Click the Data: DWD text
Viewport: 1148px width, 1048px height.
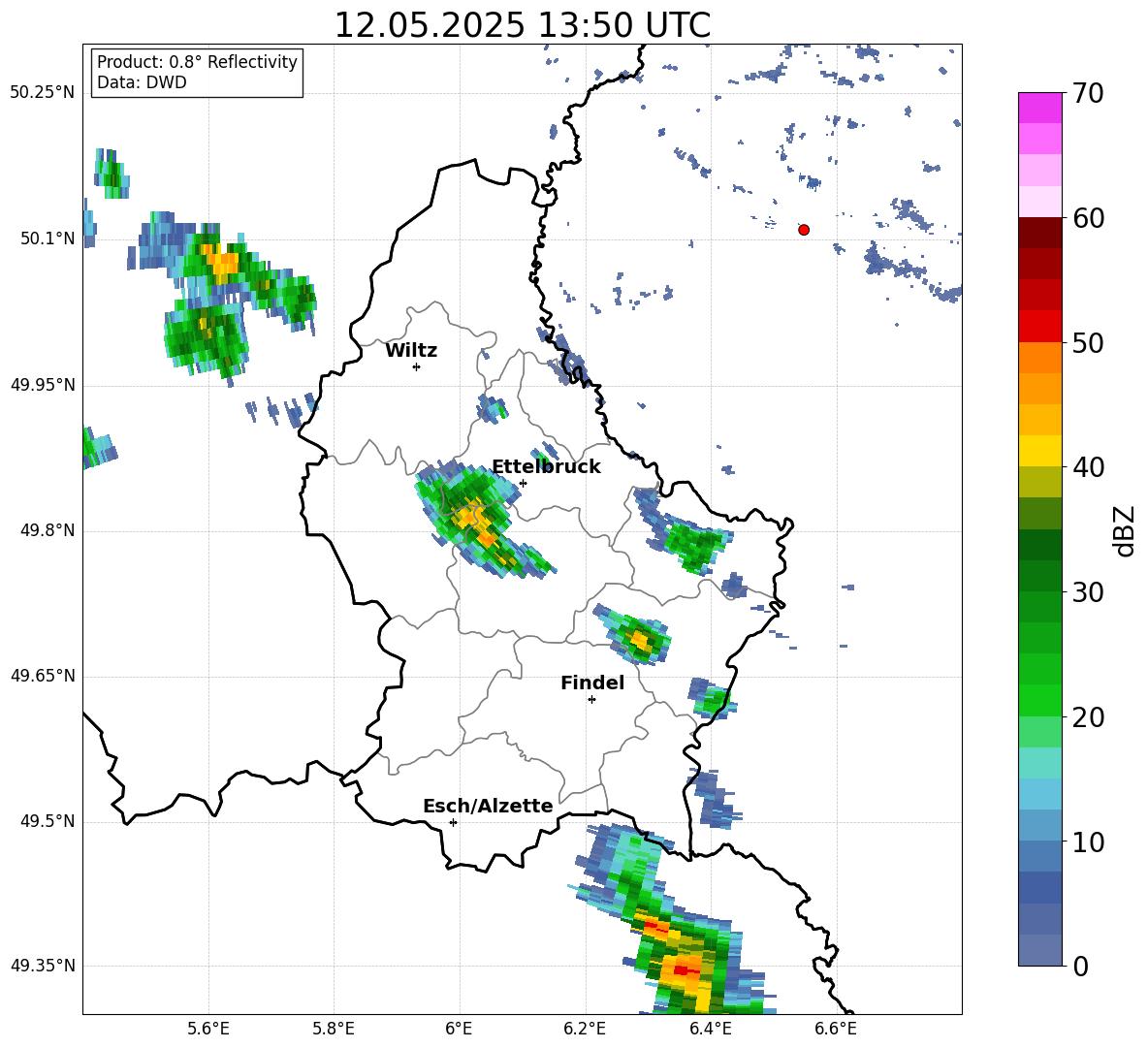(142, 82)
